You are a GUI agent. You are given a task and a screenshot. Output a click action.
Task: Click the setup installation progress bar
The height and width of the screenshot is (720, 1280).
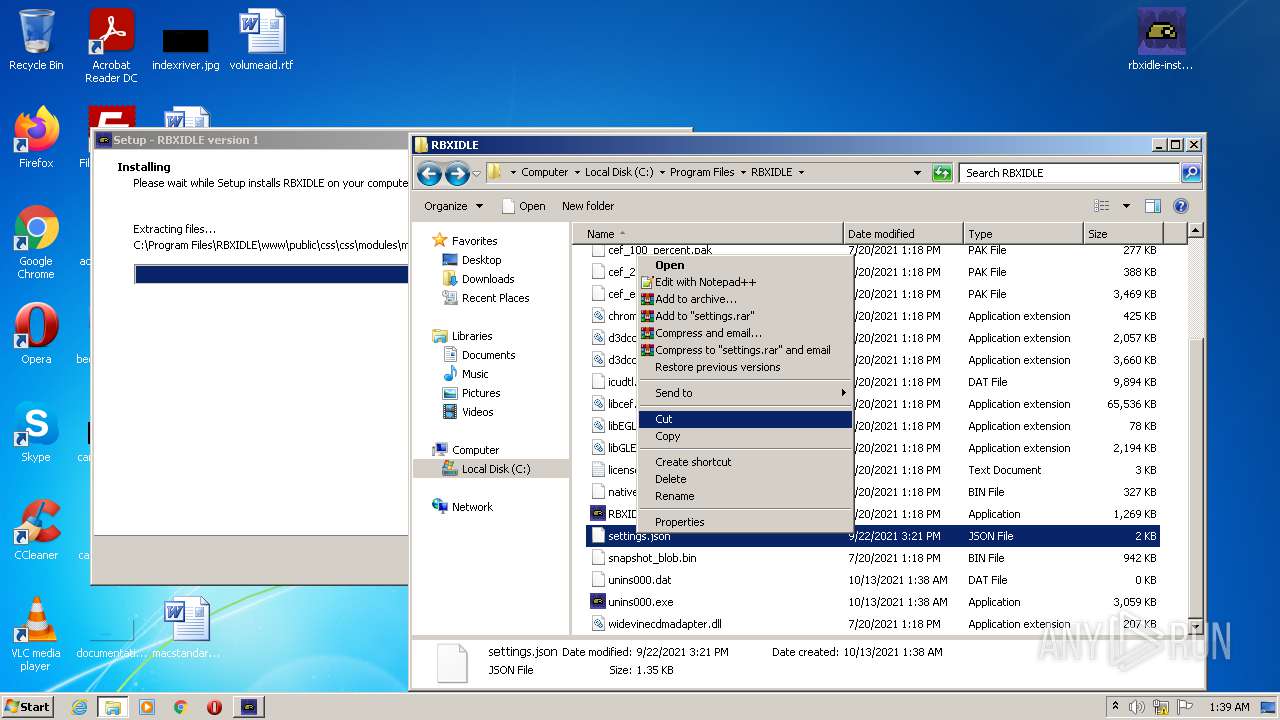[271, 274]
